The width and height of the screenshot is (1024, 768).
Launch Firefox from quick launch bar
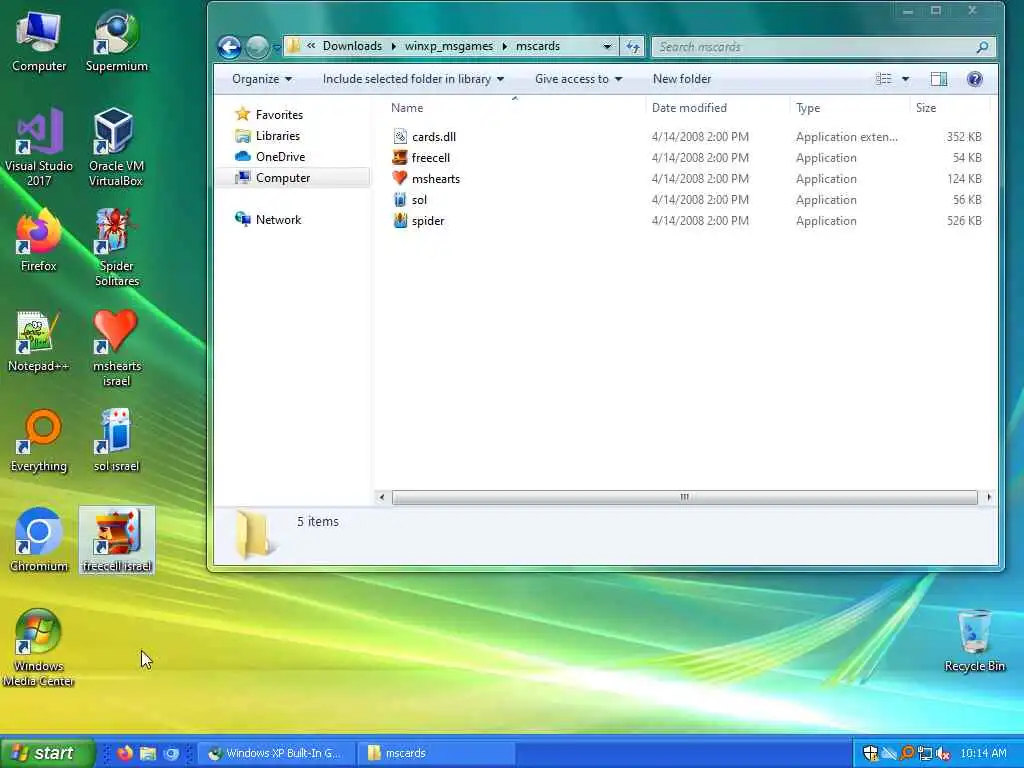click(x=125, y=753)
